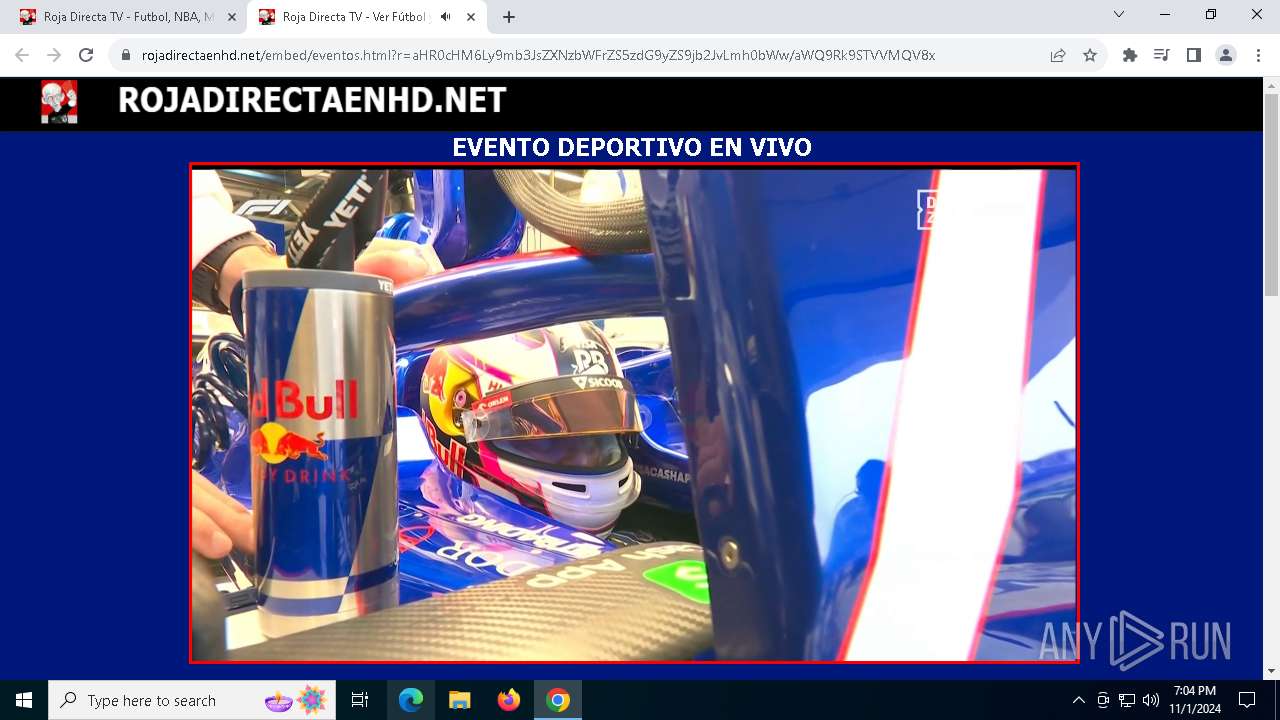Click the EVENTO DEPORTIVO EN VIVO heading
Image resolution: width=1280 pixels, height=720 pixels.
[x=632, y=147]
